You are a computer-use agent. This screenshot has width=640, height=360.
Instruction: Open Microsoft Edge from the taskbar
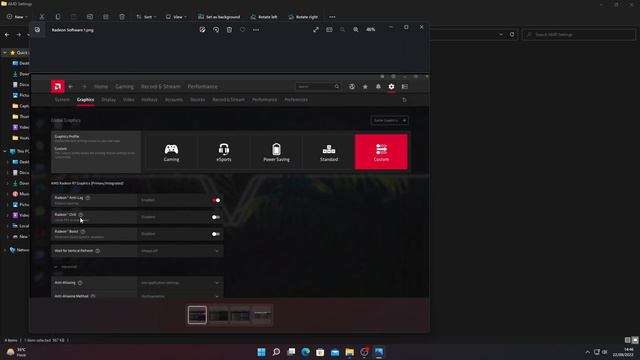pos(305,352)
